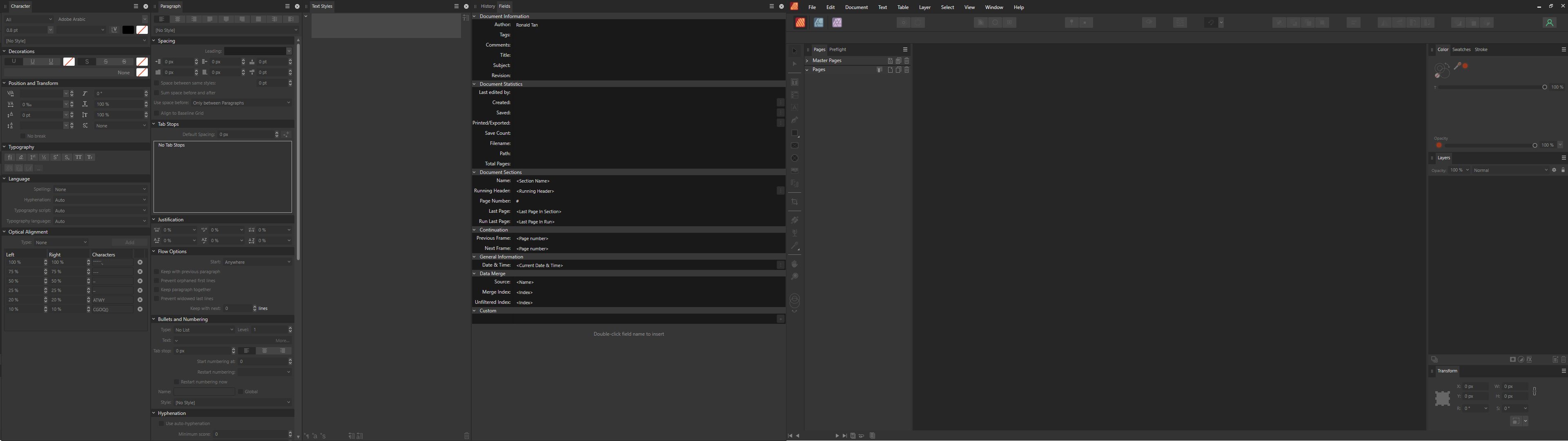Switch to the Designer persona icon
Image resolution: width=1568 pixels, height=441 pixels.
[819, 22]
